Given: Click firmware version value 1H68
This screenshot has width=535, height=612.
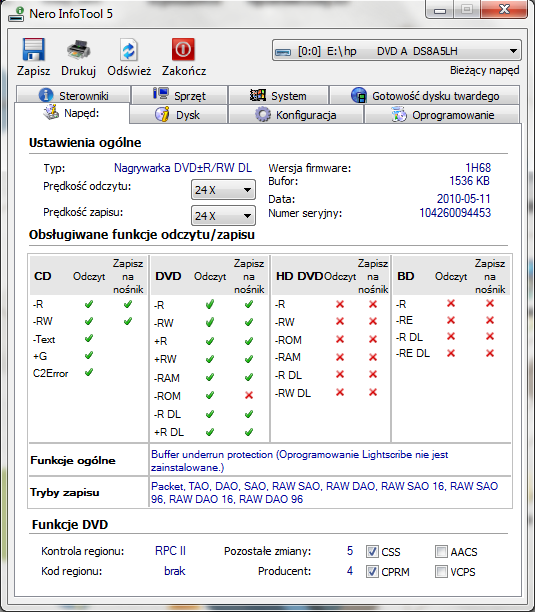Looking at the screenshot, I should click(x=478, y=168).
